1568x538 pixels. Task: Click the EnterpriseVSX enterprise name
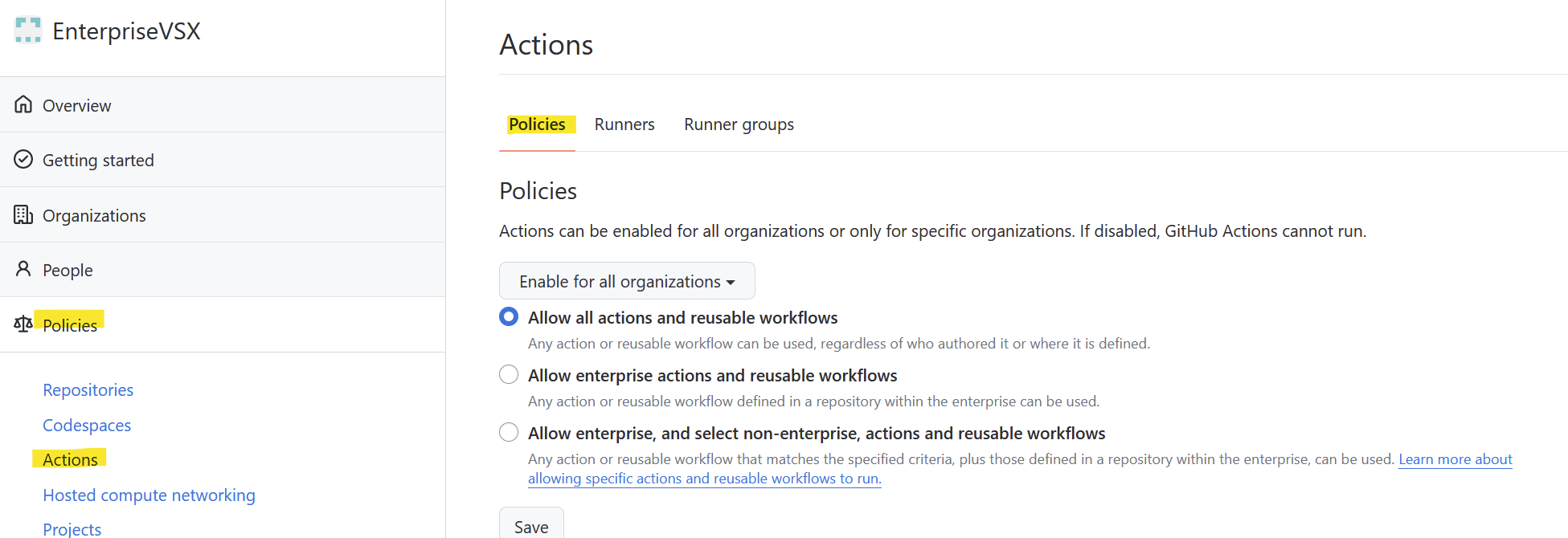pyautogui.click(x=126, y=31)
